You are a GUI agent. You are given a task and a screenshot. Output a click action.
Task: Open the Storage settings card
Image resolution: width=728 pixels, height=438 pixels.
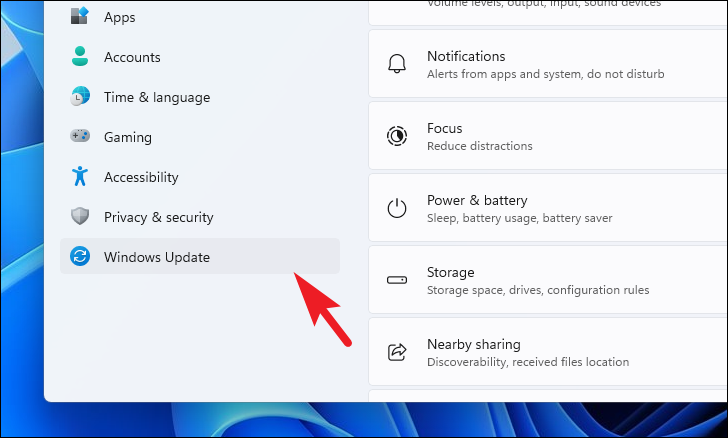(x=548, y=280)
